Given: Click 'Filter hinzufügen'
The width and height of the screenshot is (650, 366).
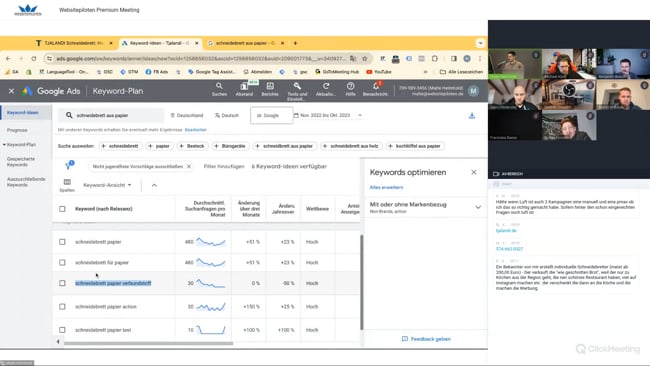Looking at the screenshot, I should 224,166.
